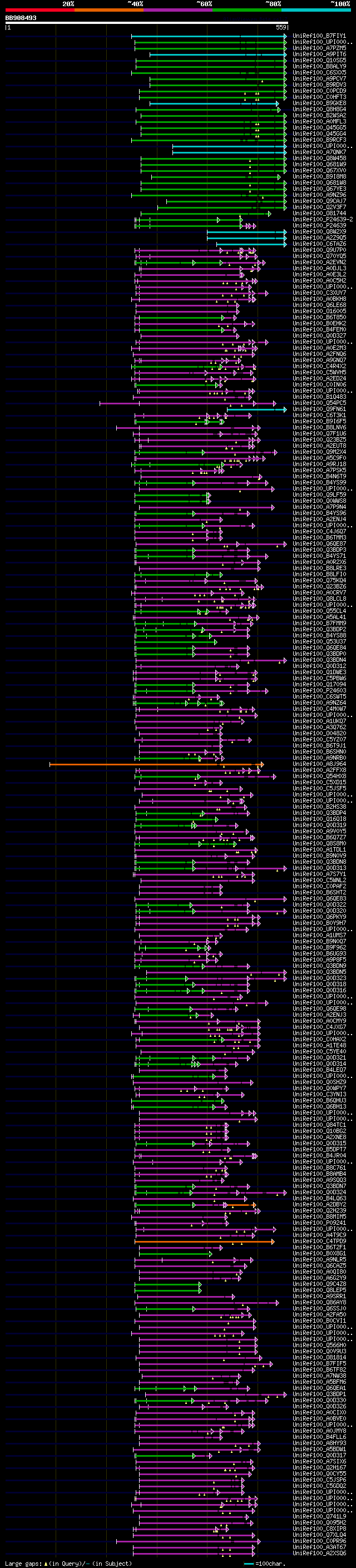Click hit label UniRef100_Q9LF59

[319, 495]
